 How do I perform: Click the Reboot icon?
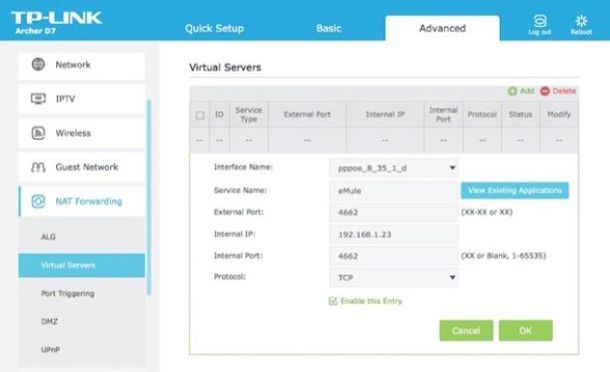581,21
